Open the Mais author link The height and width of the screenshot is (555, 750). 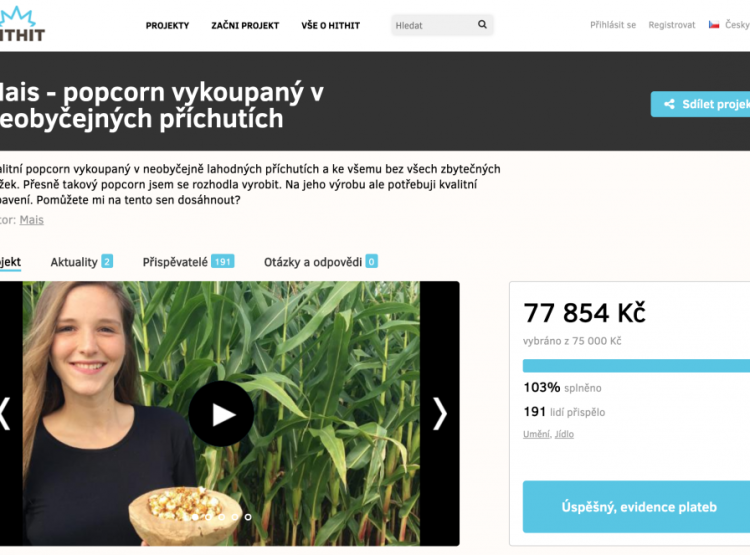click(32, 220)
